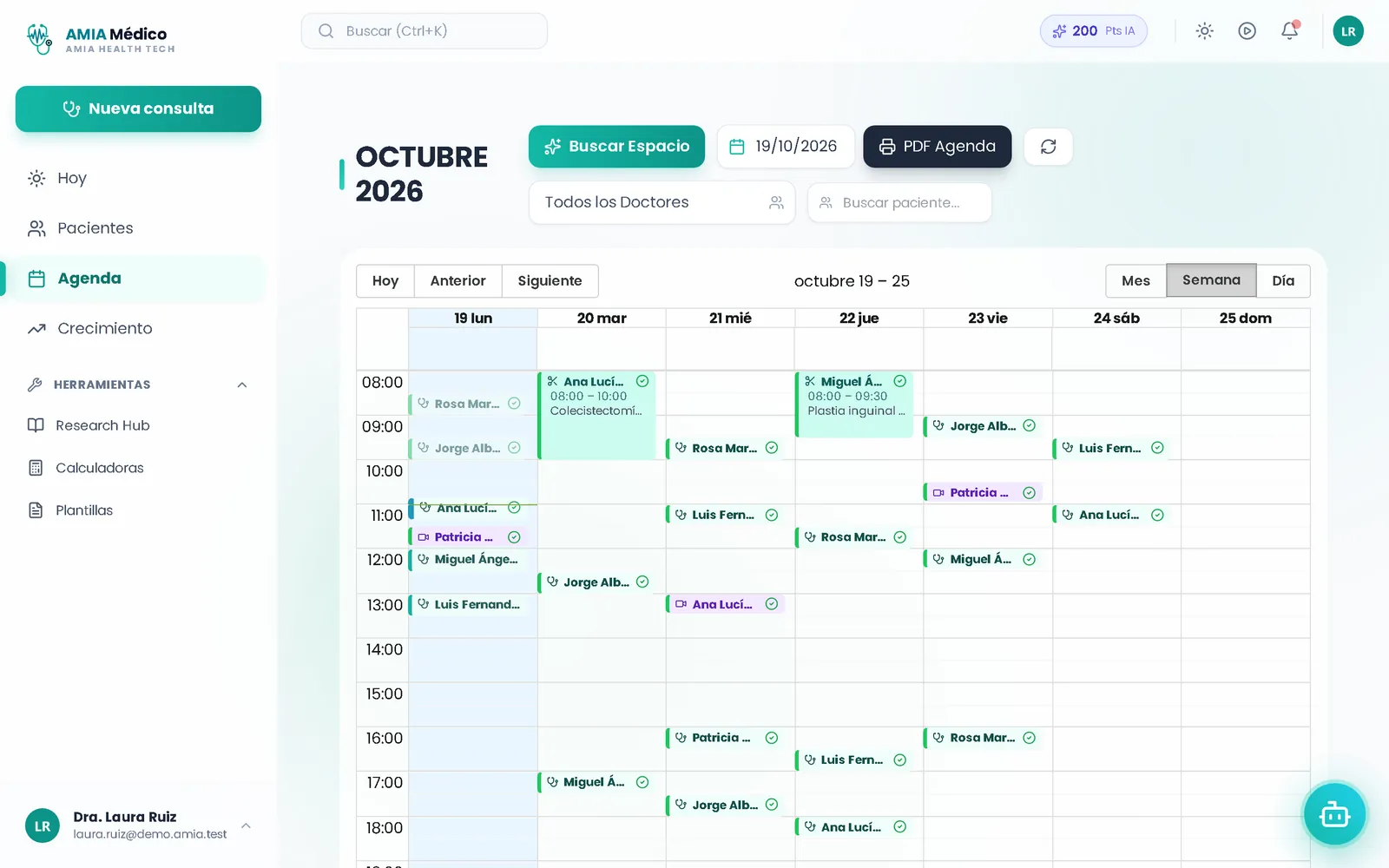Click the PDF Agenda button
The width and height of the screenshot is (1389, 868).
point(937,147)
